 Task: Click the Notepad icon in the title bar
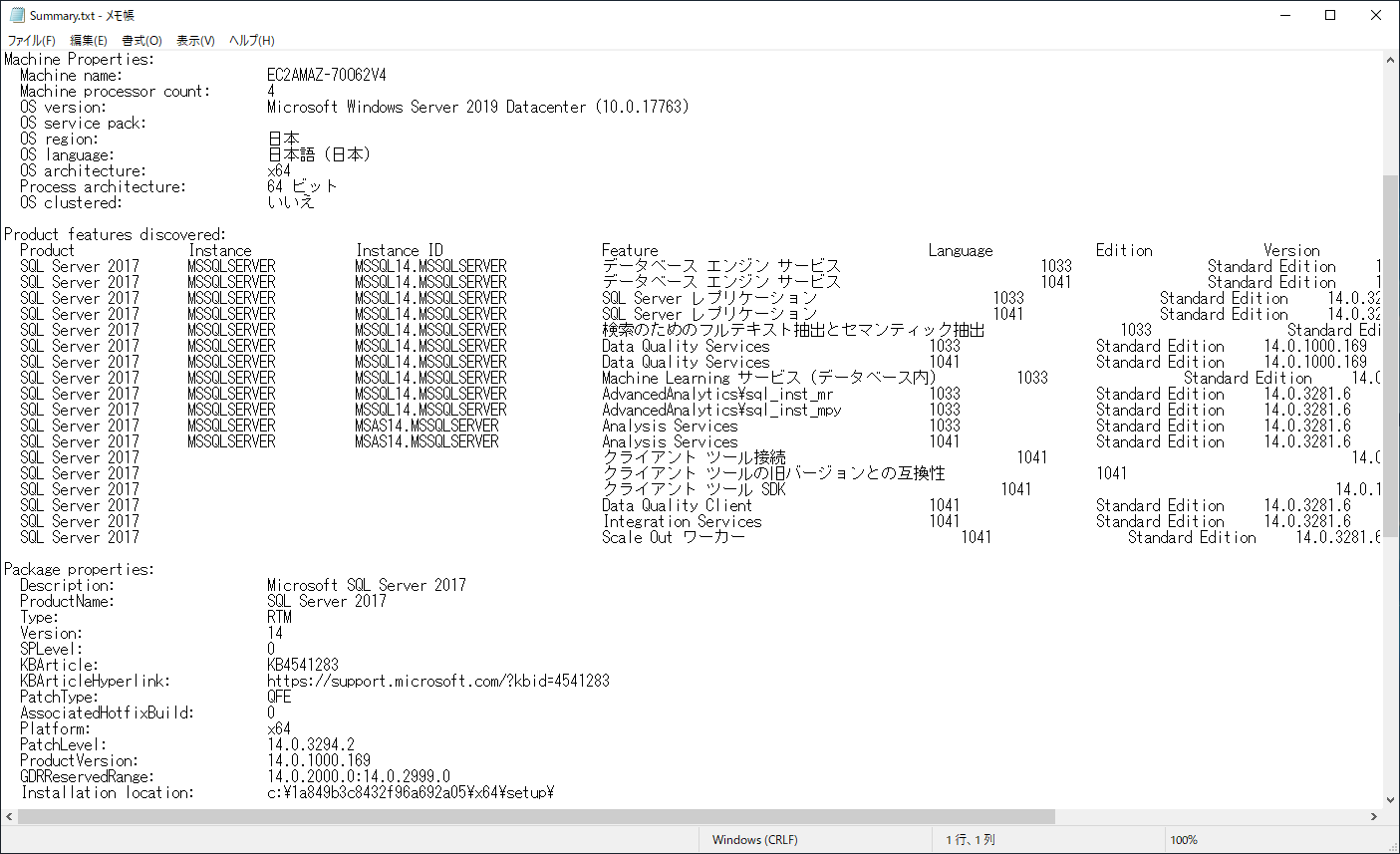[x=16, y=15]
